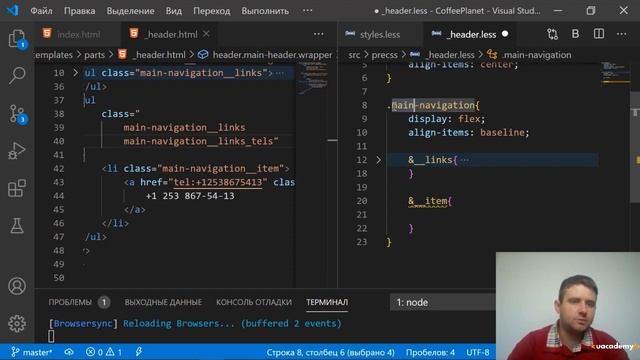This screenshot has height=360, width=640.
Task: Open the ВЫХОДНЫЕ ДАННЫЕ panel tab
Action: pos(163,302)
